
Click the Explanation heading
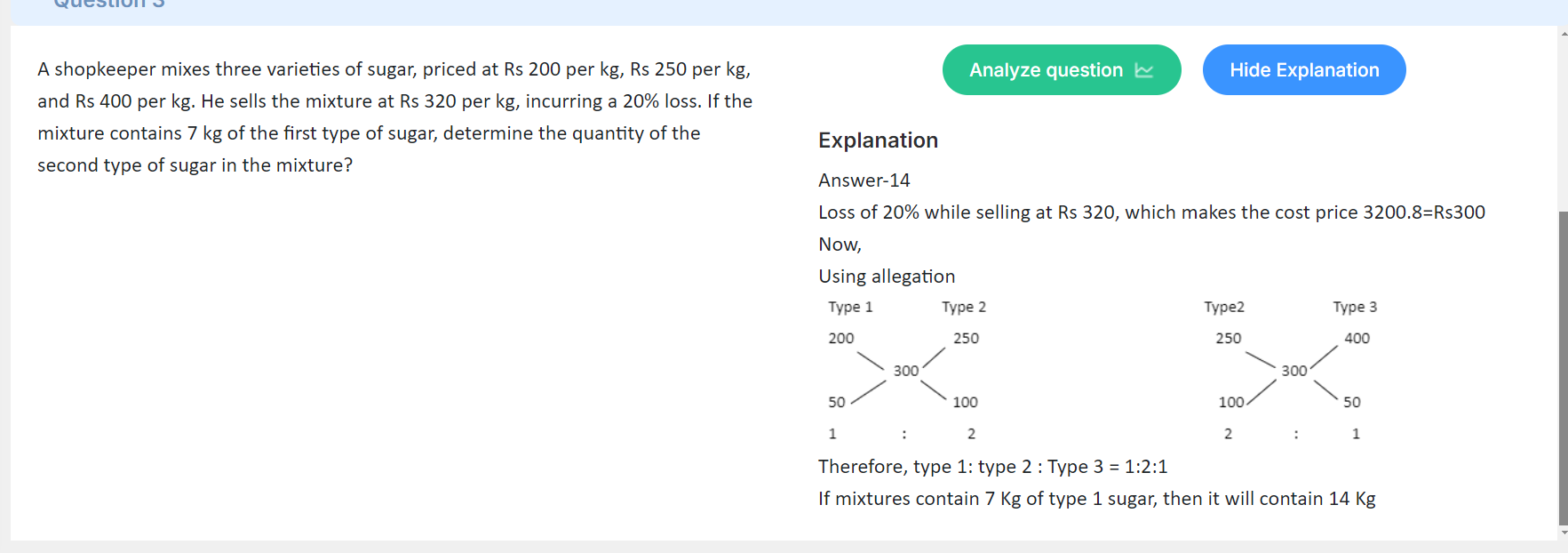[878, 140]
